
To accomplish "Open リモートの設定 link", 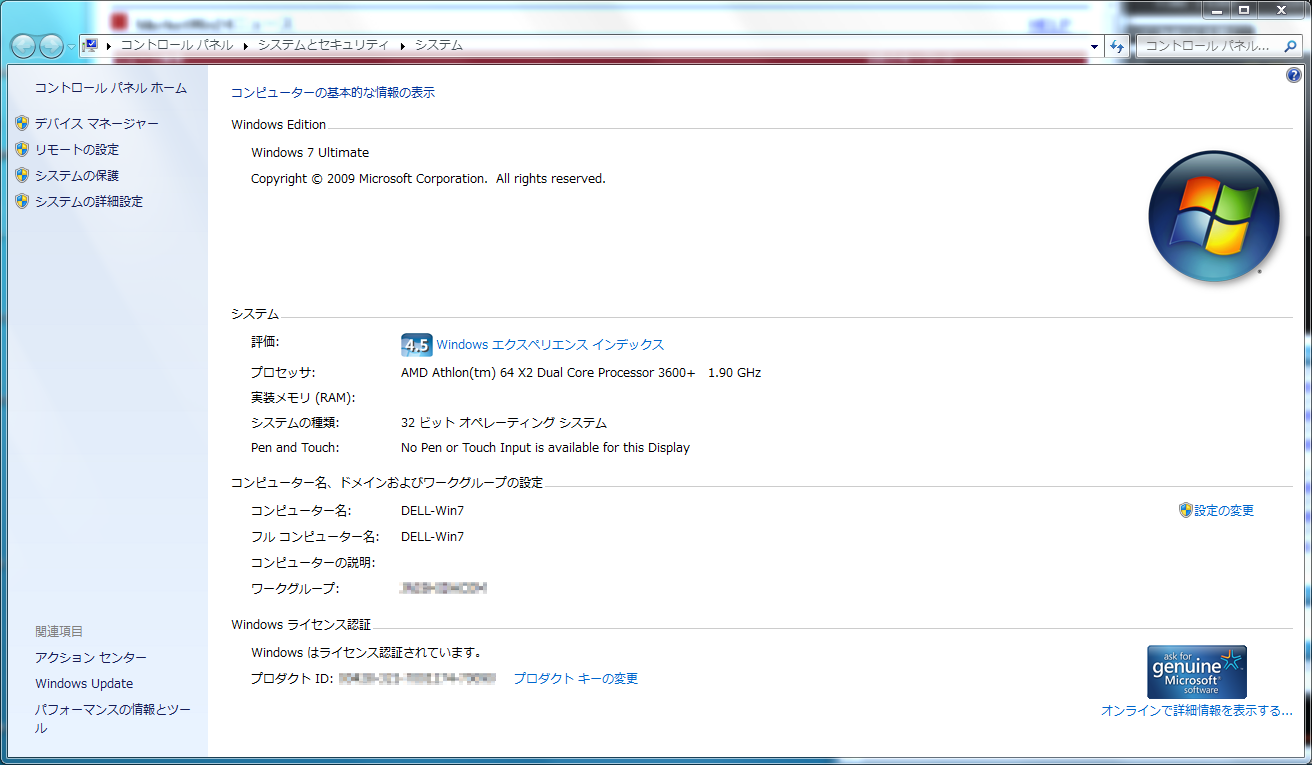I will pyautogui.click(x=77, y=149).
